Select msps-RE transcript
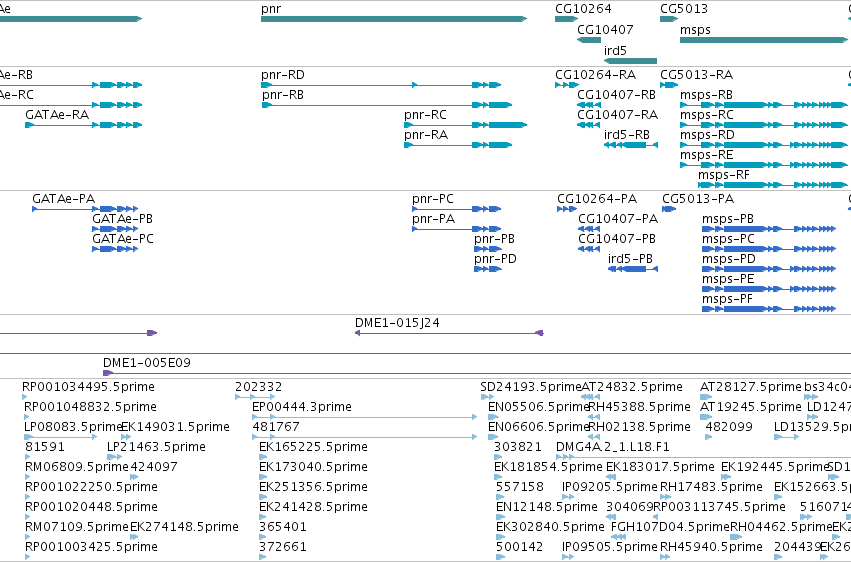 pos(764,165)
